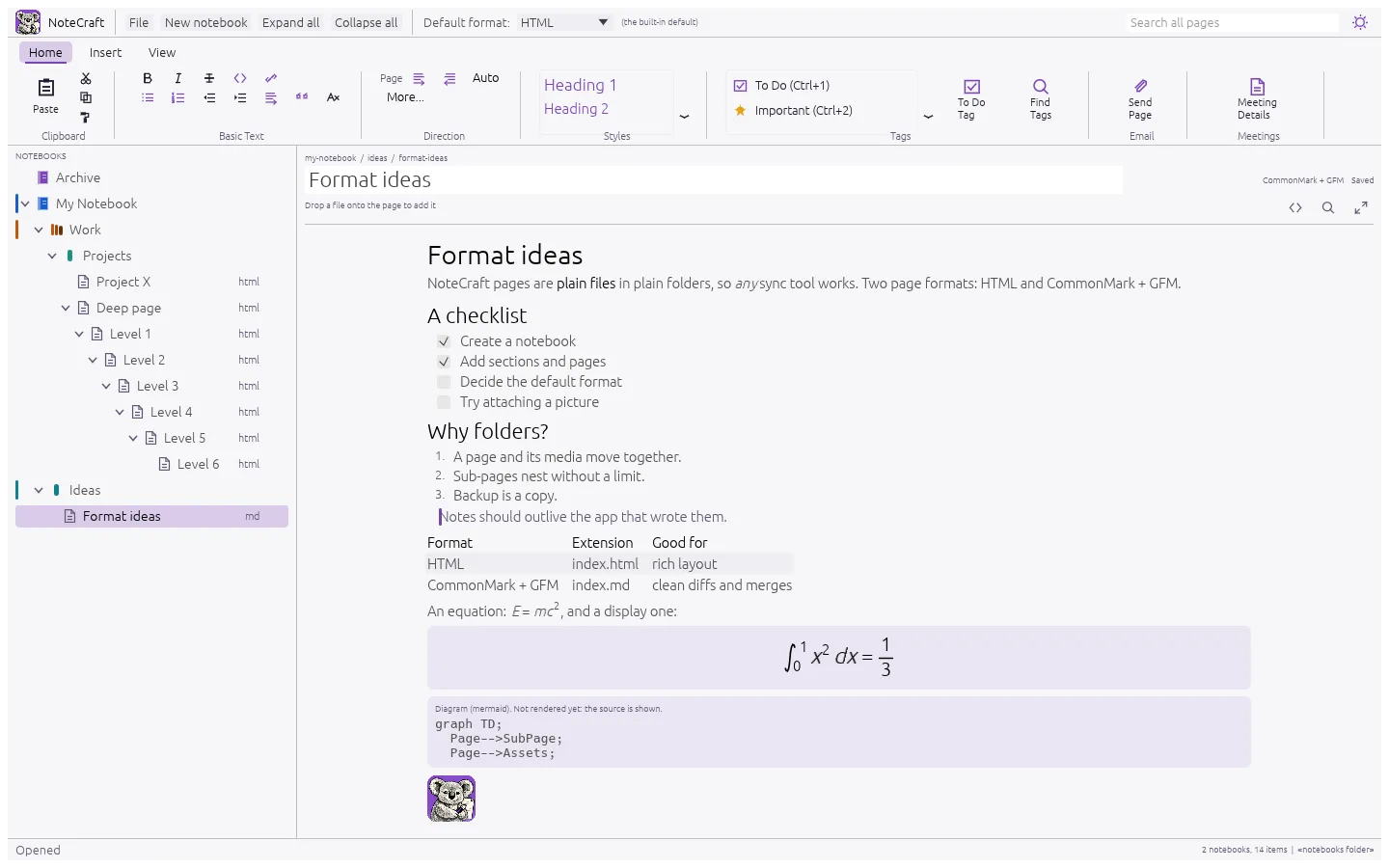
Task: Paste clipboard content with the Paste icon
Action: click(45, 95)
